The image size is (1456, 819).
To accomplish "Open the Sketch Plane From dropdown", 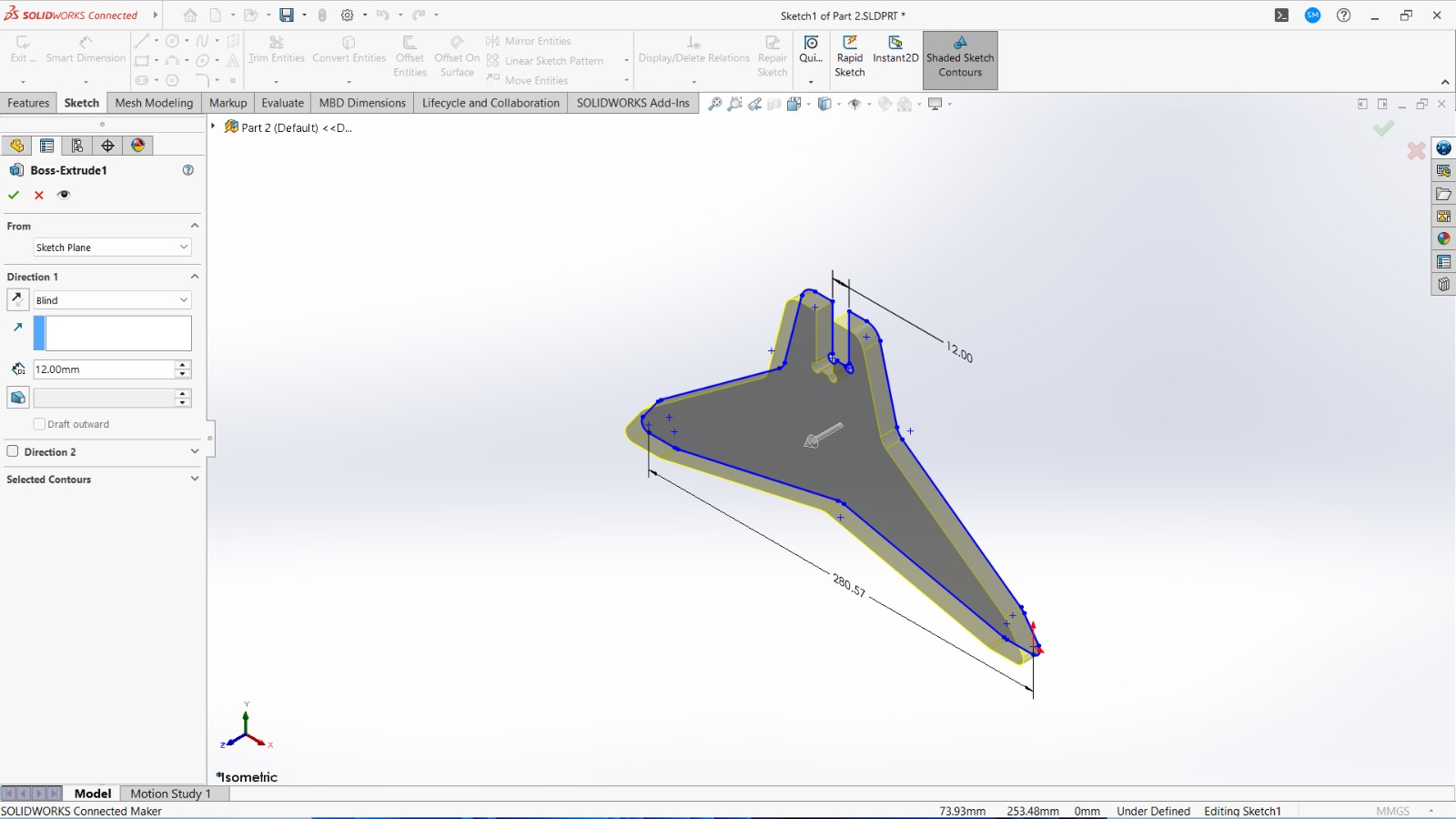I will (112, 248).
